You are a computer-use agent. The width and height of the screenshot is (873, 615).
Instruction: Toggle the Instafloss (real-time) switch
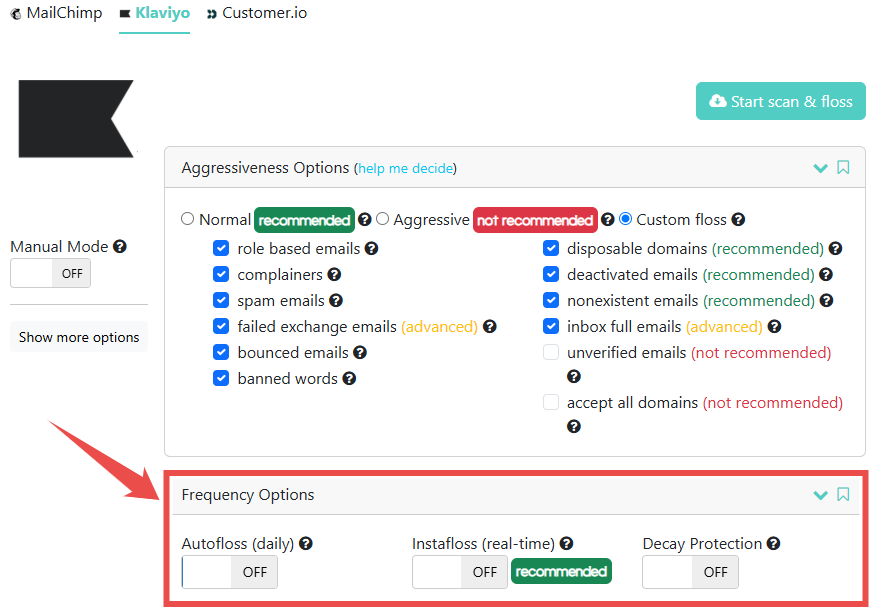pos(460,572)
